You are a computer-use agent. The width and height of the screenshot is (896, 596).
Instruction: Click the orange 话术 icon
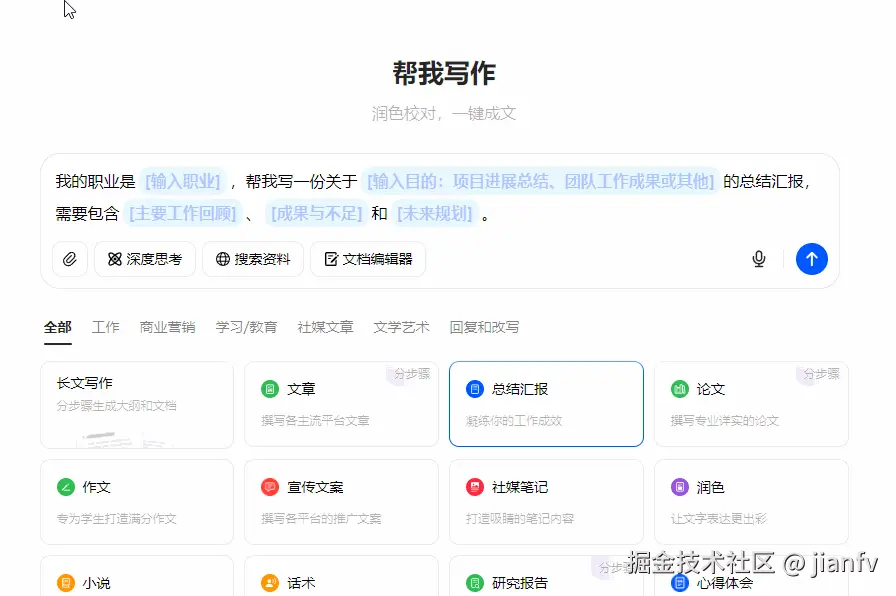coord(270,583)
